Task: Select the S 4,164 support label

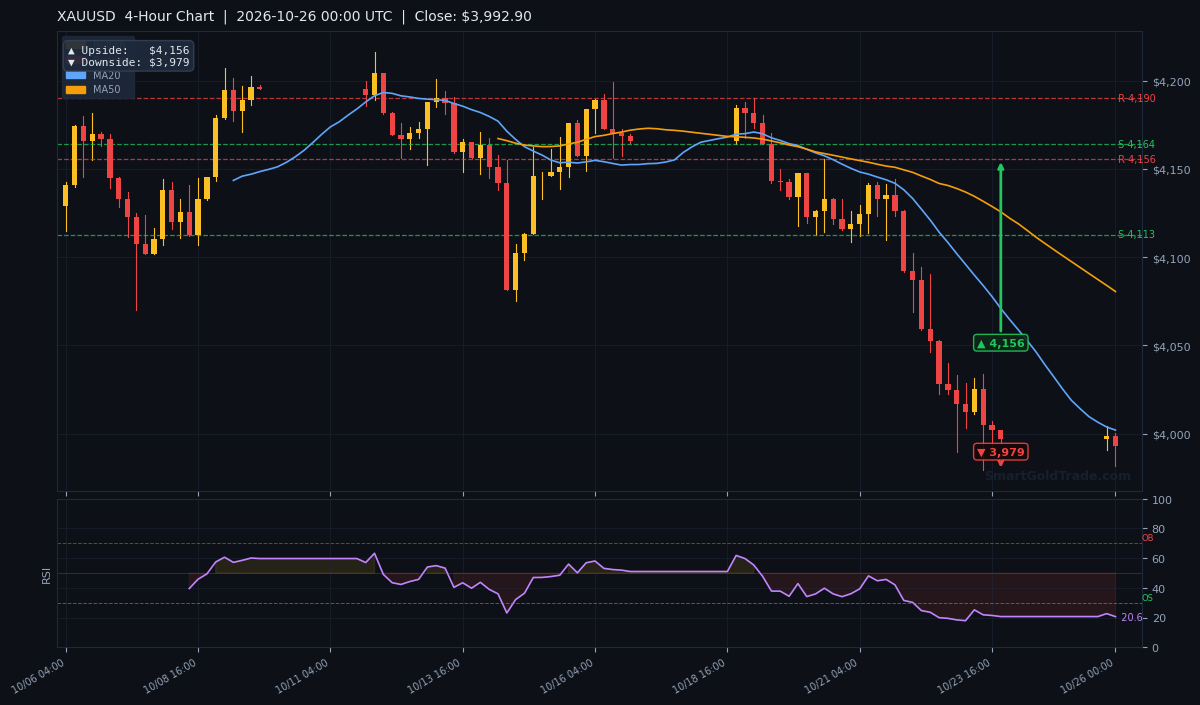Action: [1136, 144]
